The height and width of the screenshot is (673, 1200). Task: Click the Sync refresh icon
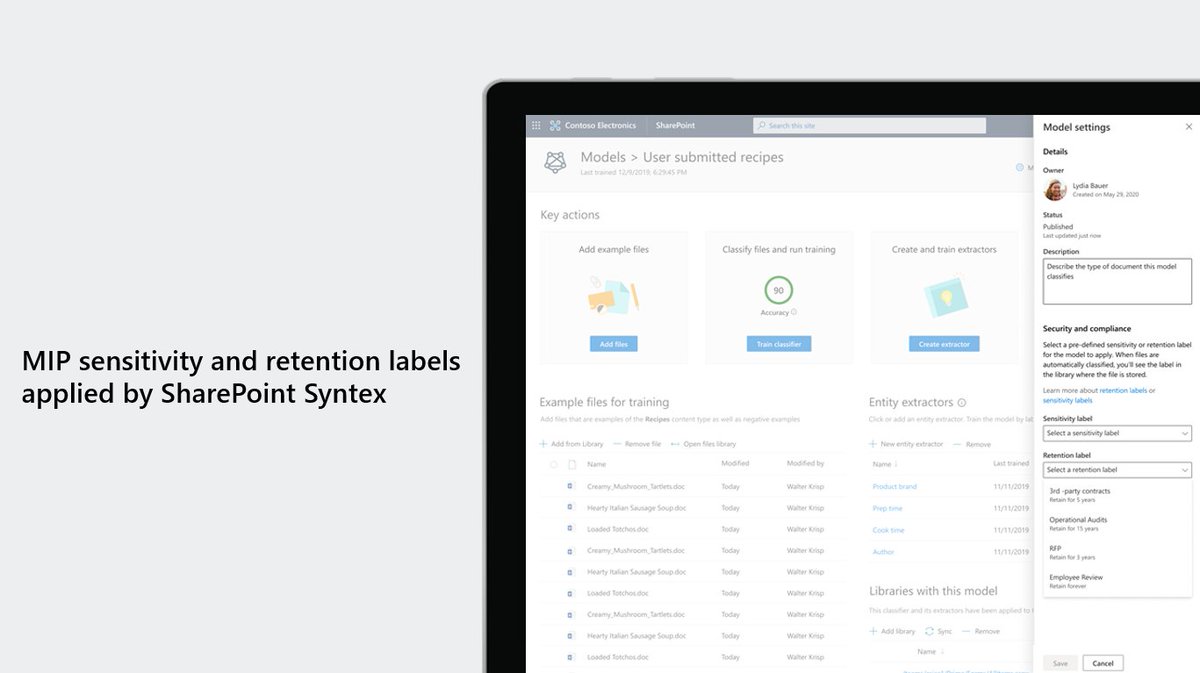(929, 631)
